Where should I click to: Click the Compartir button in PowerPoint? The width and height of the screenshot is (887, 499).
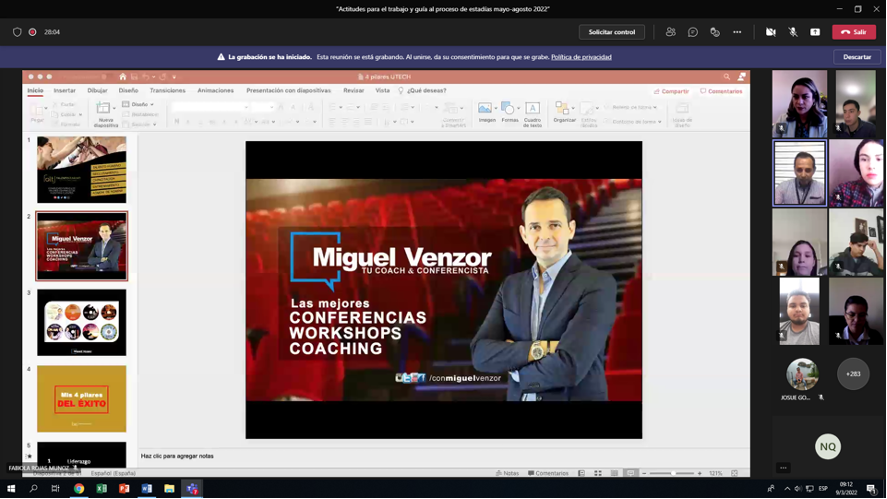671,91
